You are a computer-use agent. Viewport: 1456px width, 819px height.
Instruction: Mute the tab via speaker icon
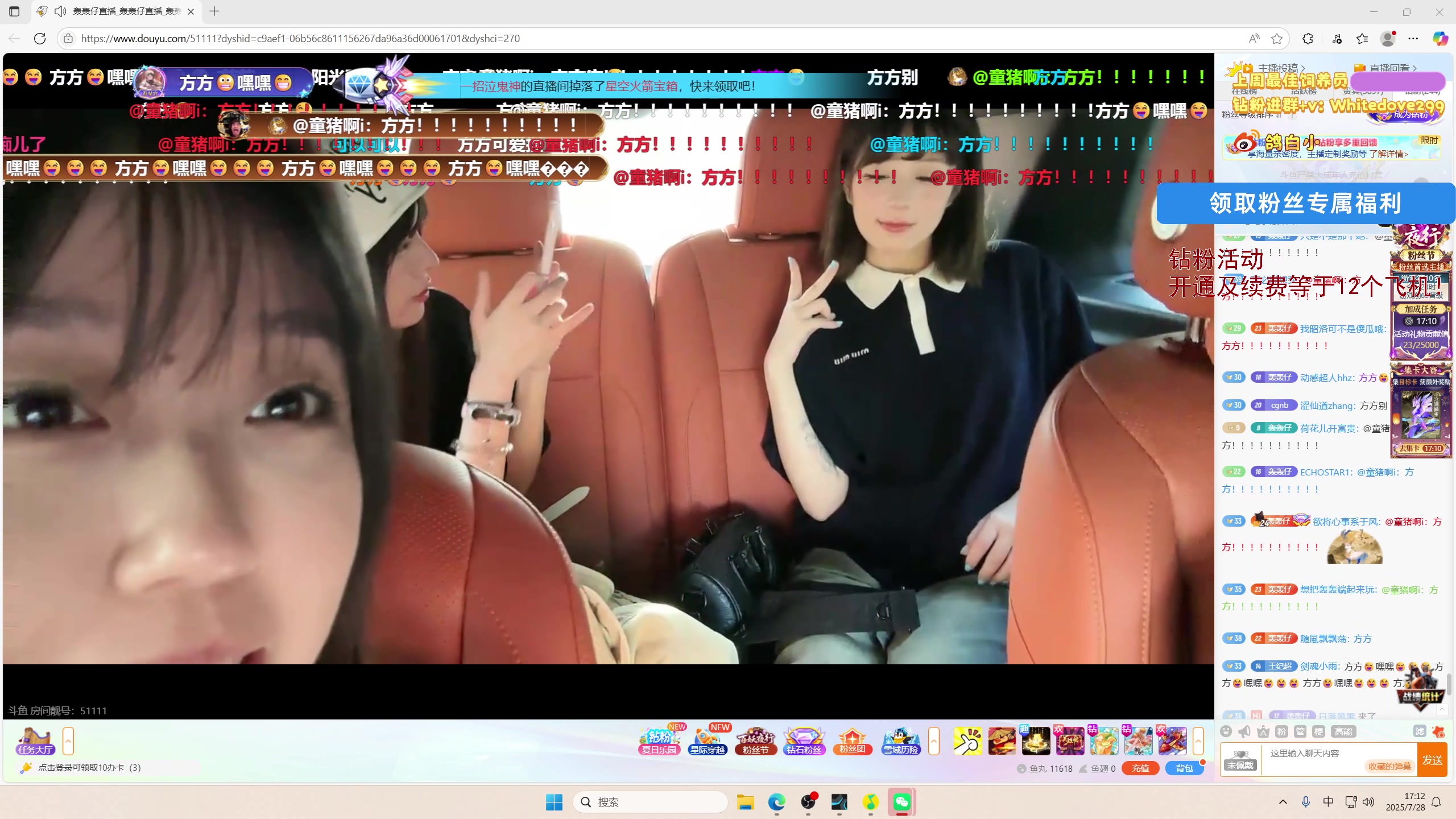[x=60, y=11]
